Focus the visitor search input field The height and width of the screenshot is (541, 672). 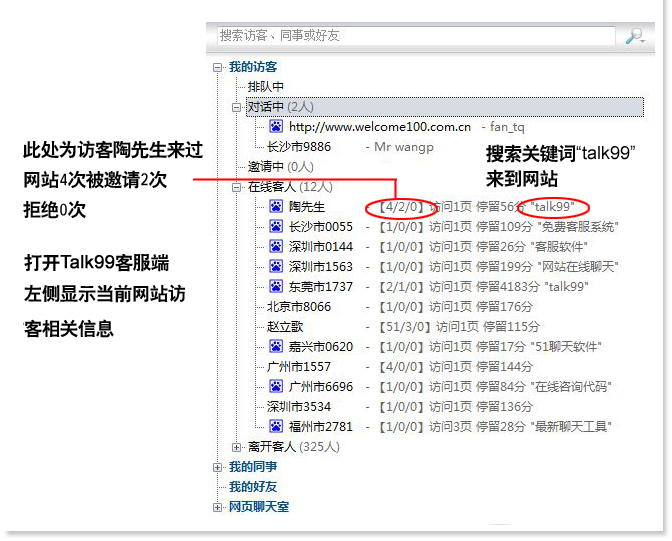point(416,36)
